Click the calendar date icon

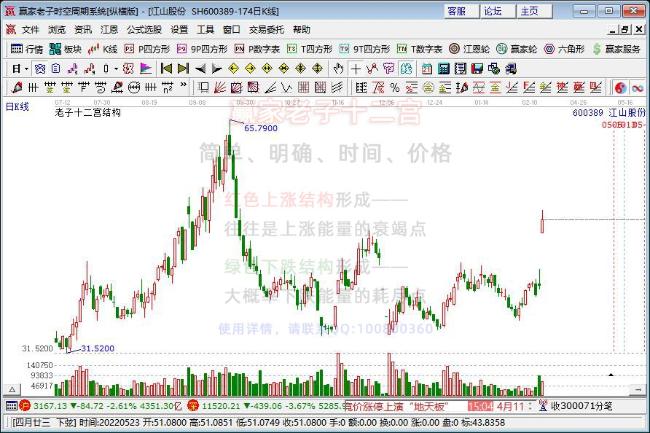[x=427, y=68]
